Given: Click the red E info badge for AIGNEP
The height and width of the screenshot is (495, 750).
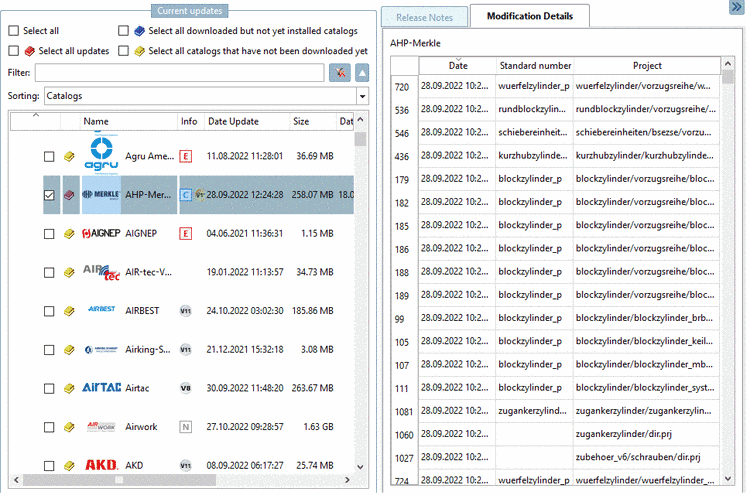Looking at the screenshot, I should [x=186, y=234].
